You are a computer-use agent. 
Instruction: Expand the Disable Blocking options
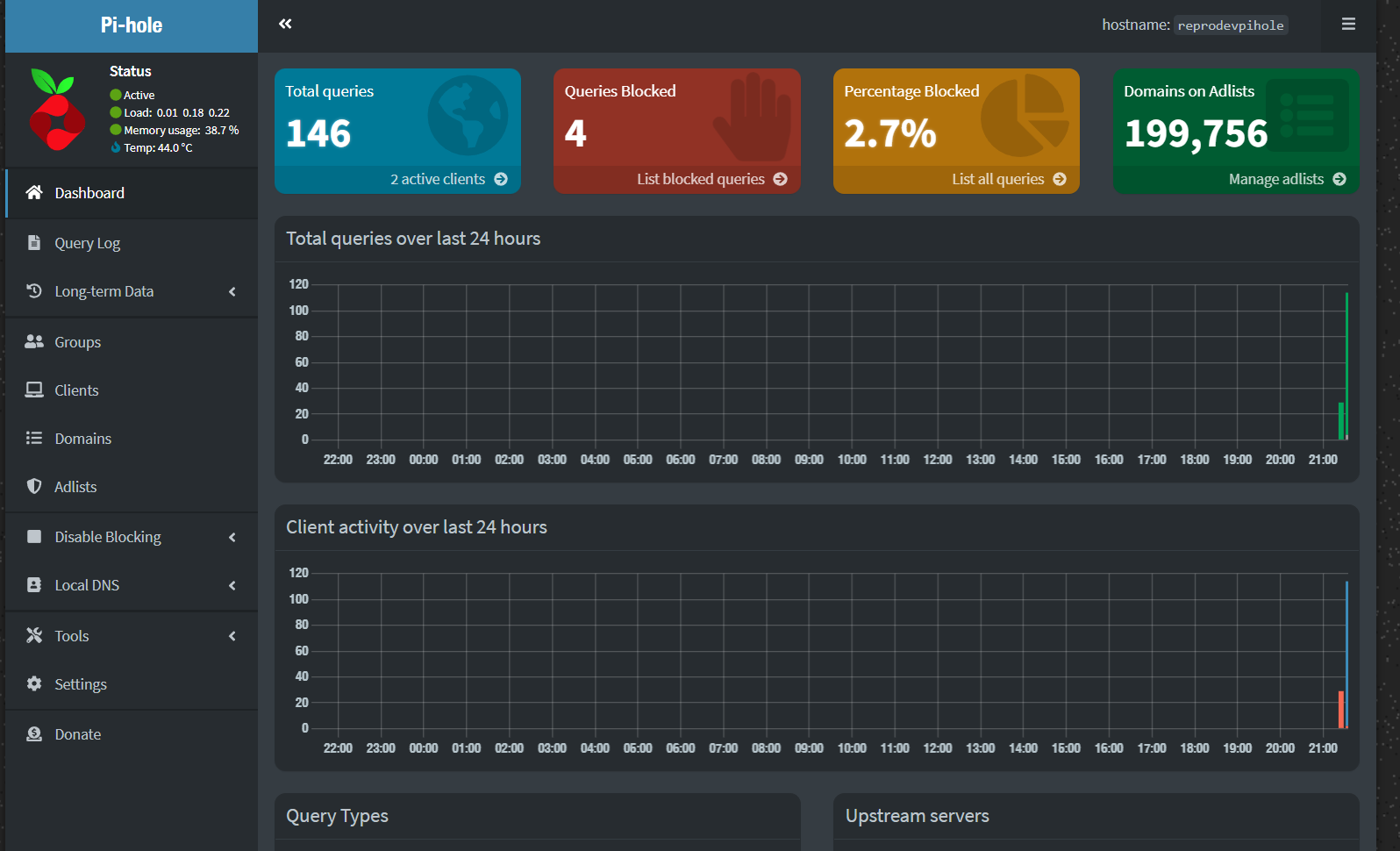tap(232, 537)
